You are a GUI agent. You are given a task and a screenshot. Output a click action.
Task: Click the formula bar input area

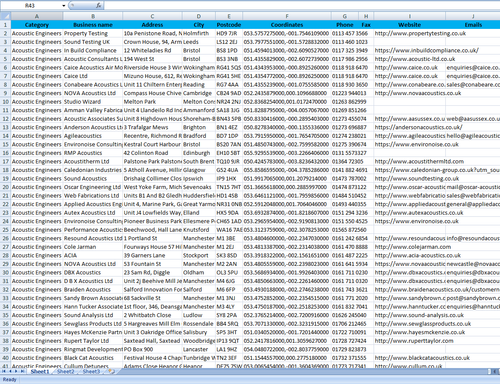click(302, 6)
